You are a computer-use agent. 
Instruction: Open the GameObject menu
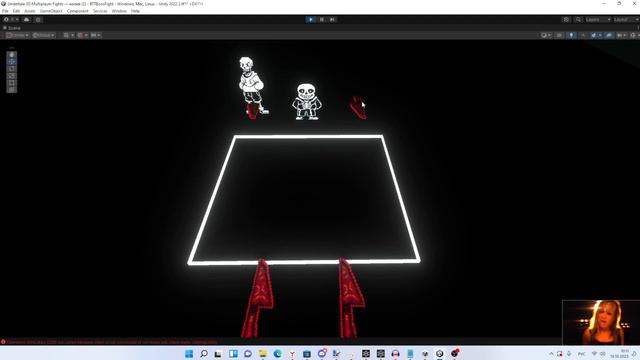tap(51, 11)
